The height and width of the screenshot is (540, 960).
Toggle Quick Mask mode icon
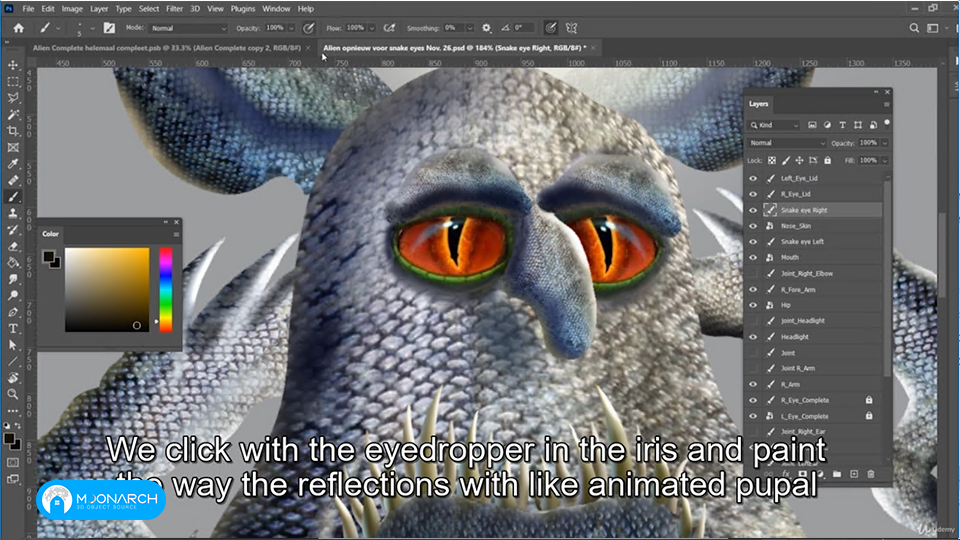pyautogui.click(x=13, y=463)
